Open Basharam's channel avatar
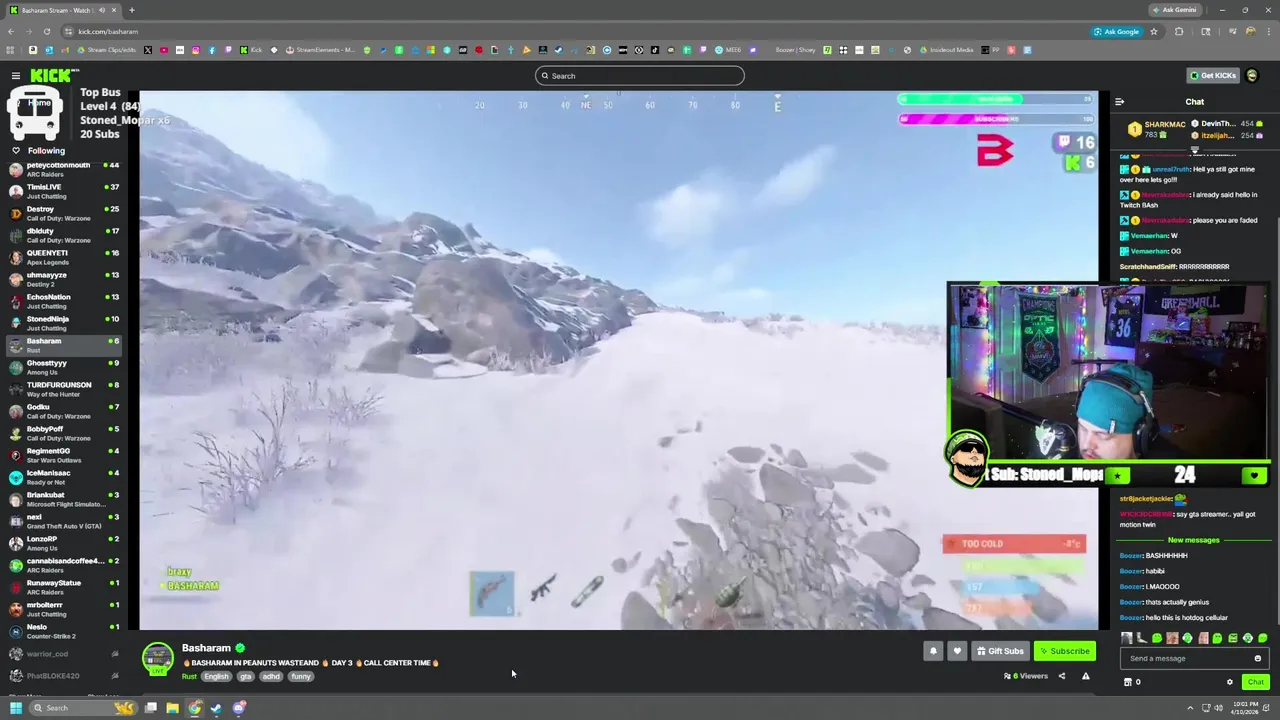Screen dimensions: 1280x720 157,659
